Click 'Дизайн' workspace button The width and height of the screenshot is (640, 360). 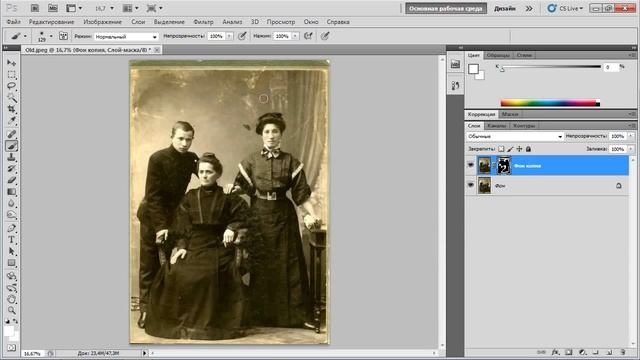[505, 8]
